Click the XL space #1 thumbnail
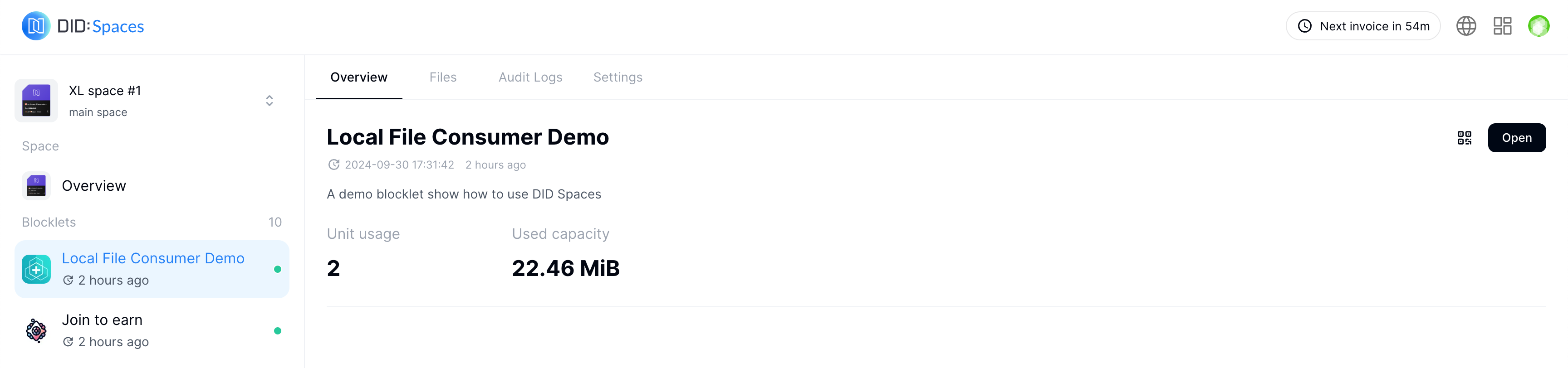1568x368 pixels. pos(36,100)
